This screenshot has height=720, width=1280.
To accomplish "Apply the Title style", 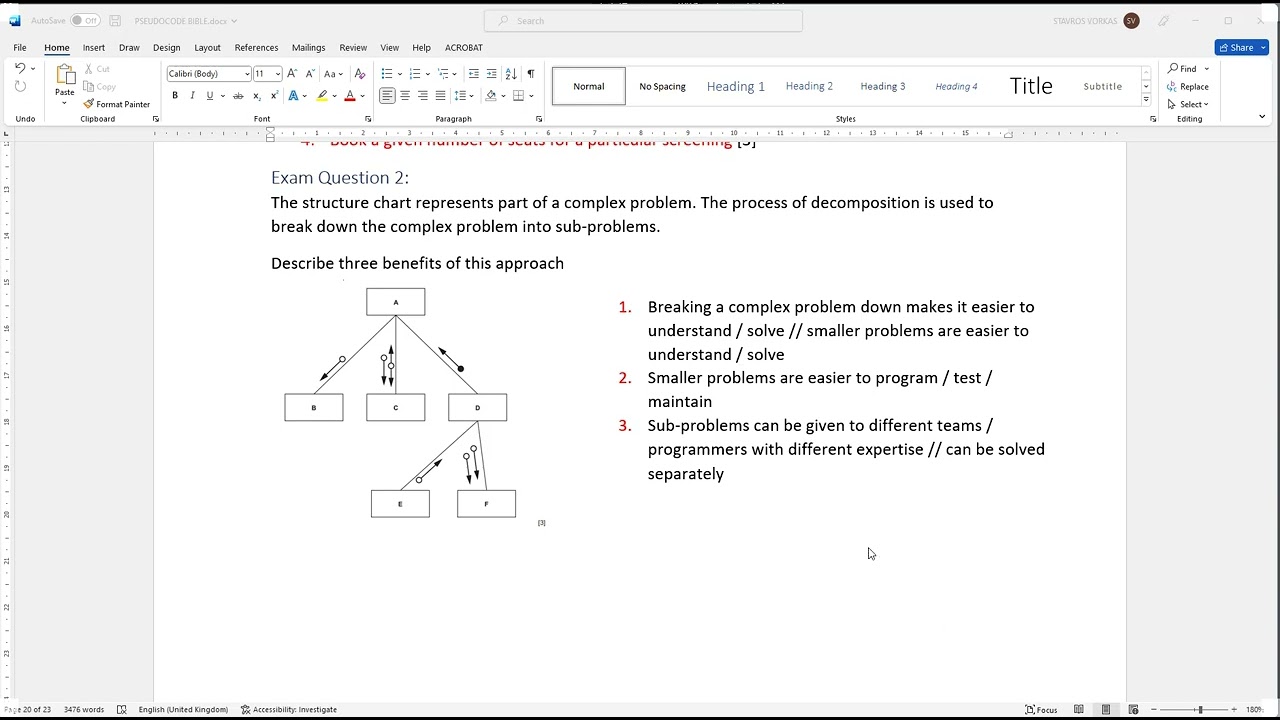I will (x=1031, y=86).
